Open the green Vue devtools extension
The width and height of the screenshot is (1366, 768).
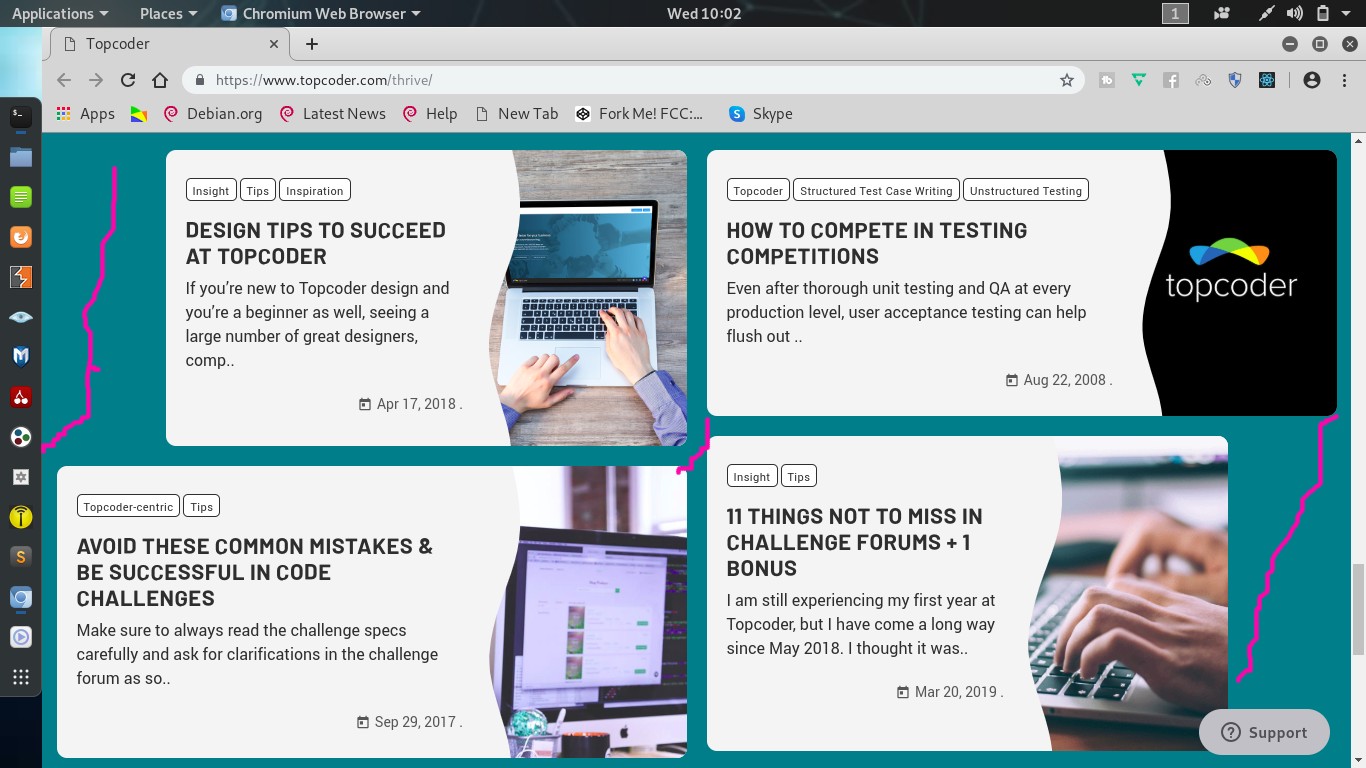tap(1139, 80)
